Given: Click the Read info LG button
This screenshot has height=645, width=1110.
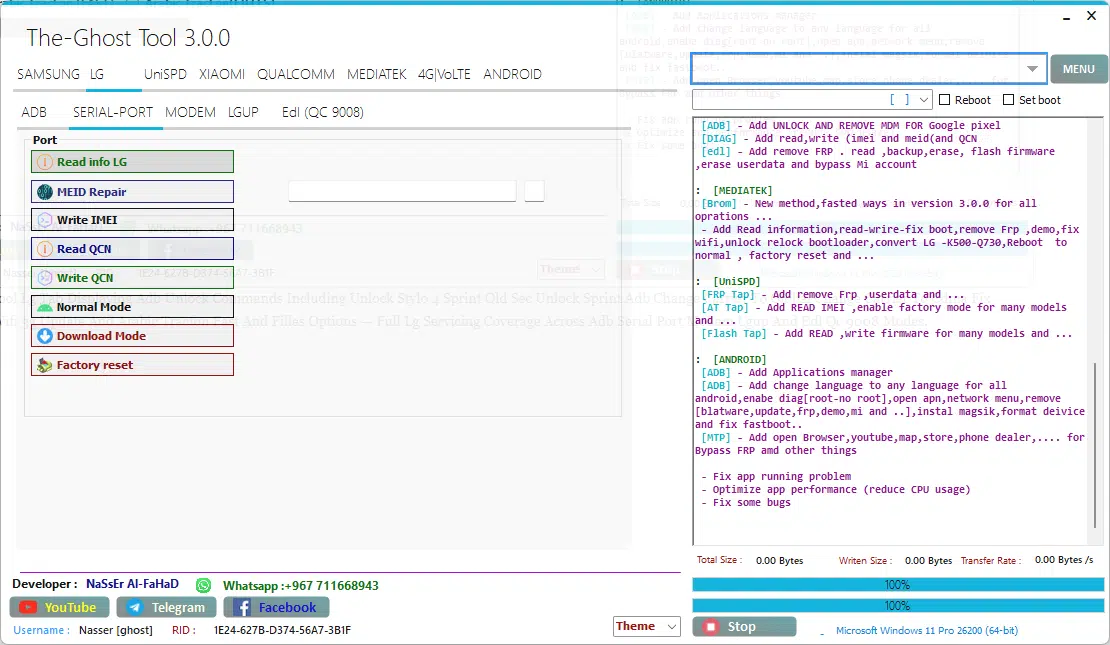Looking at the screenshot, I should click(x=132, y=162).
